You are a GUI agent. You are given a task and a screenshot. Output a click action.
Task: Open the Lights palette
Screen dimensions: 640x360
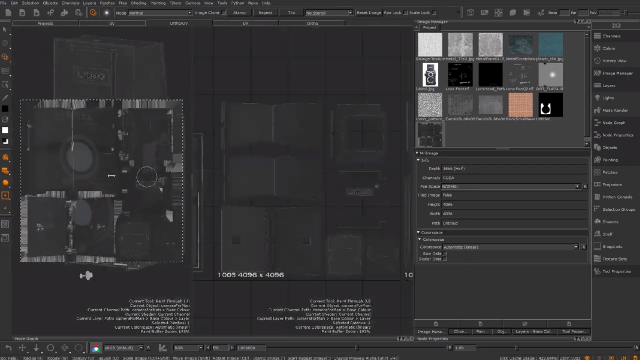click(x=614, y=98)
